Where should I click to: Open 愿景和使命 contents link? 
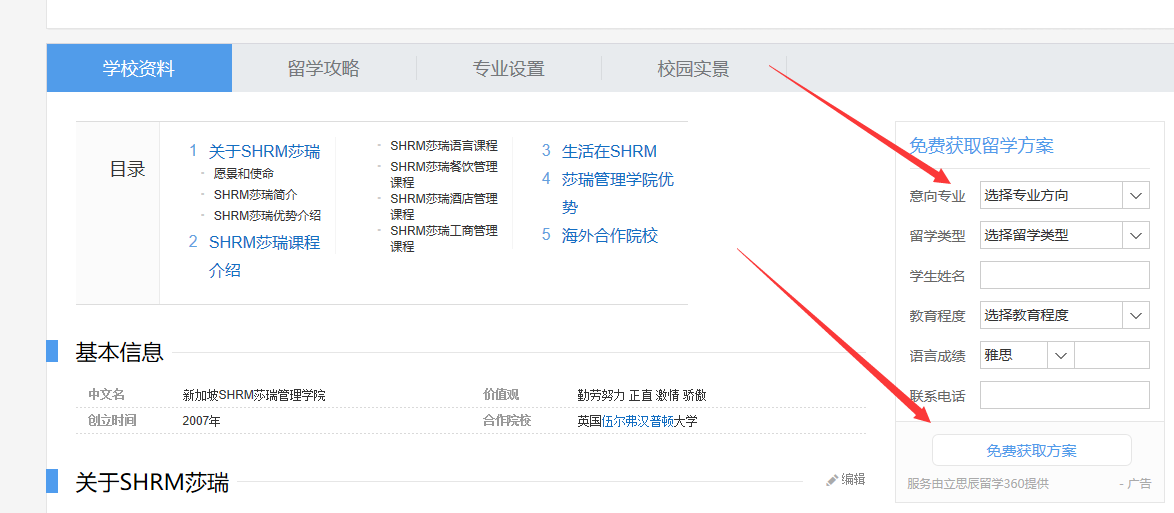(243, 174)
